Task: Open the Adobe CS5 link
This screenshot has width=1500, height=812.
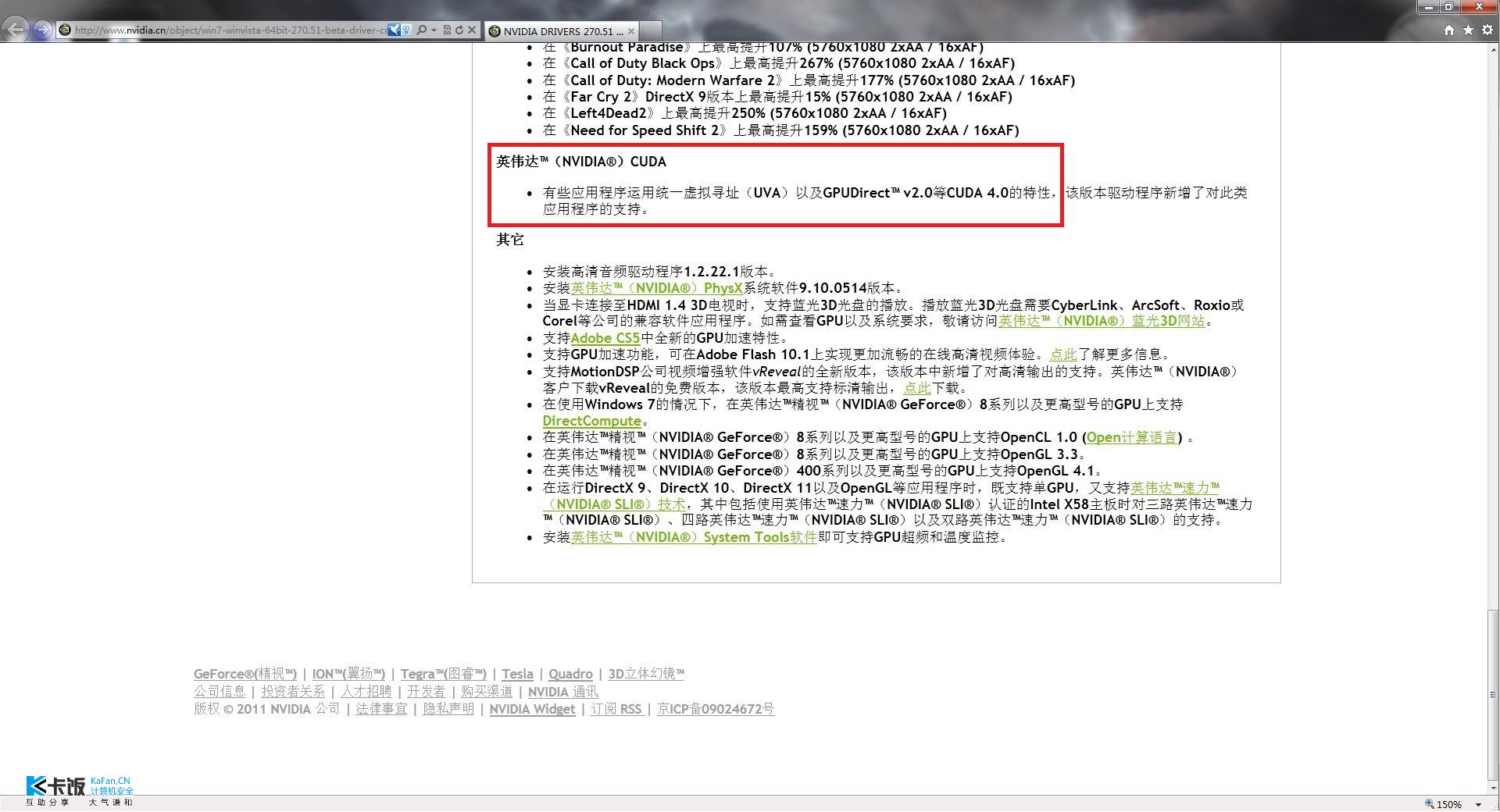Action: pyautogui.click(x=605, y=338)
